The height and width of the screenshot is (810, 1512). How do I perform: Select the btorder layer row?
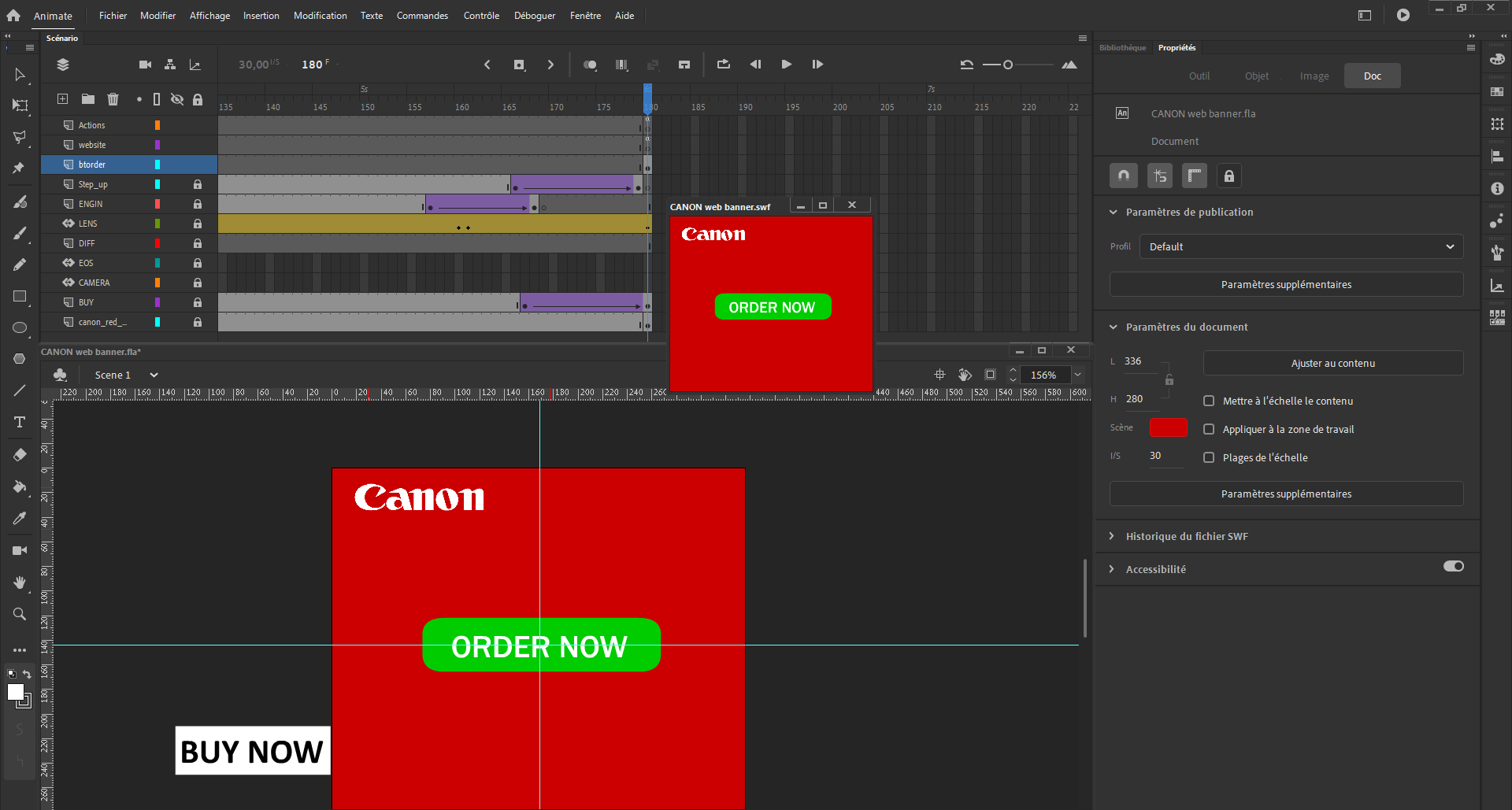[x=129, y=165]
